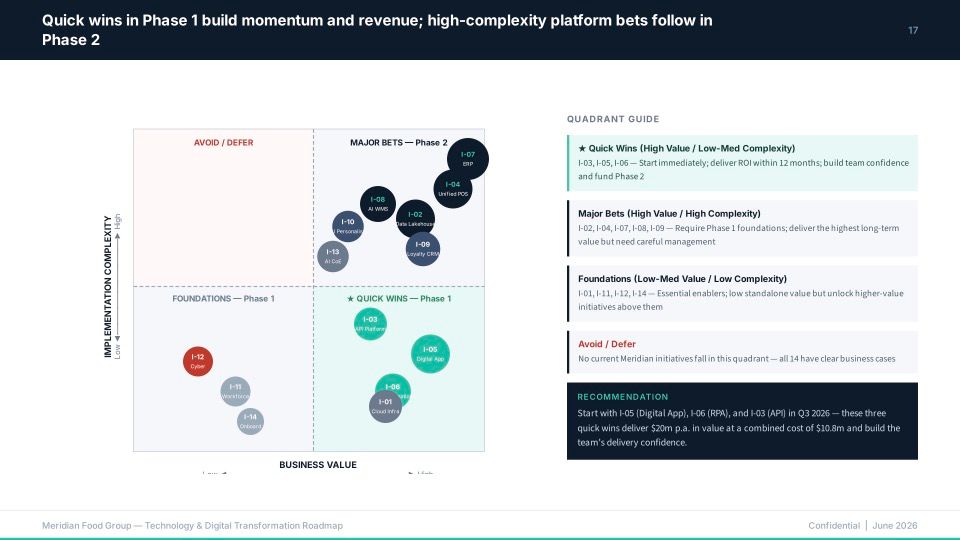Click the Quick Wins quadrant guide card

(x=742, y=163)
